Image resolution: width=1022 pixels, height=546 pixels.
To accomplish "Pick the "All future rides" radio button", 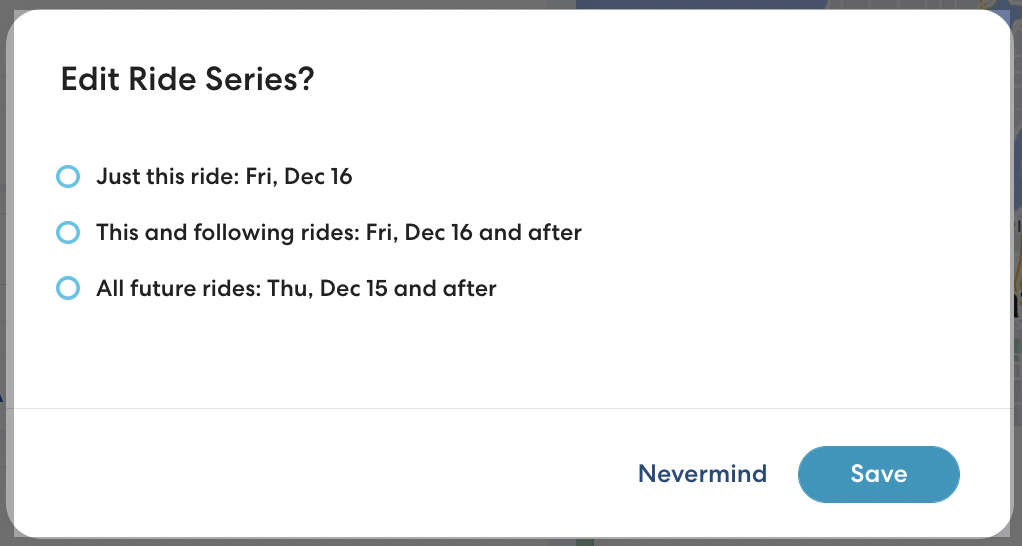I will coord(68,289).
